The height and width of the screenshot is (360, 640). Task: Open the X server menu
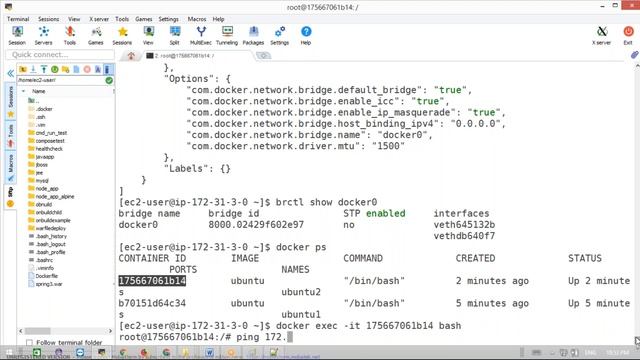[99, 19]
